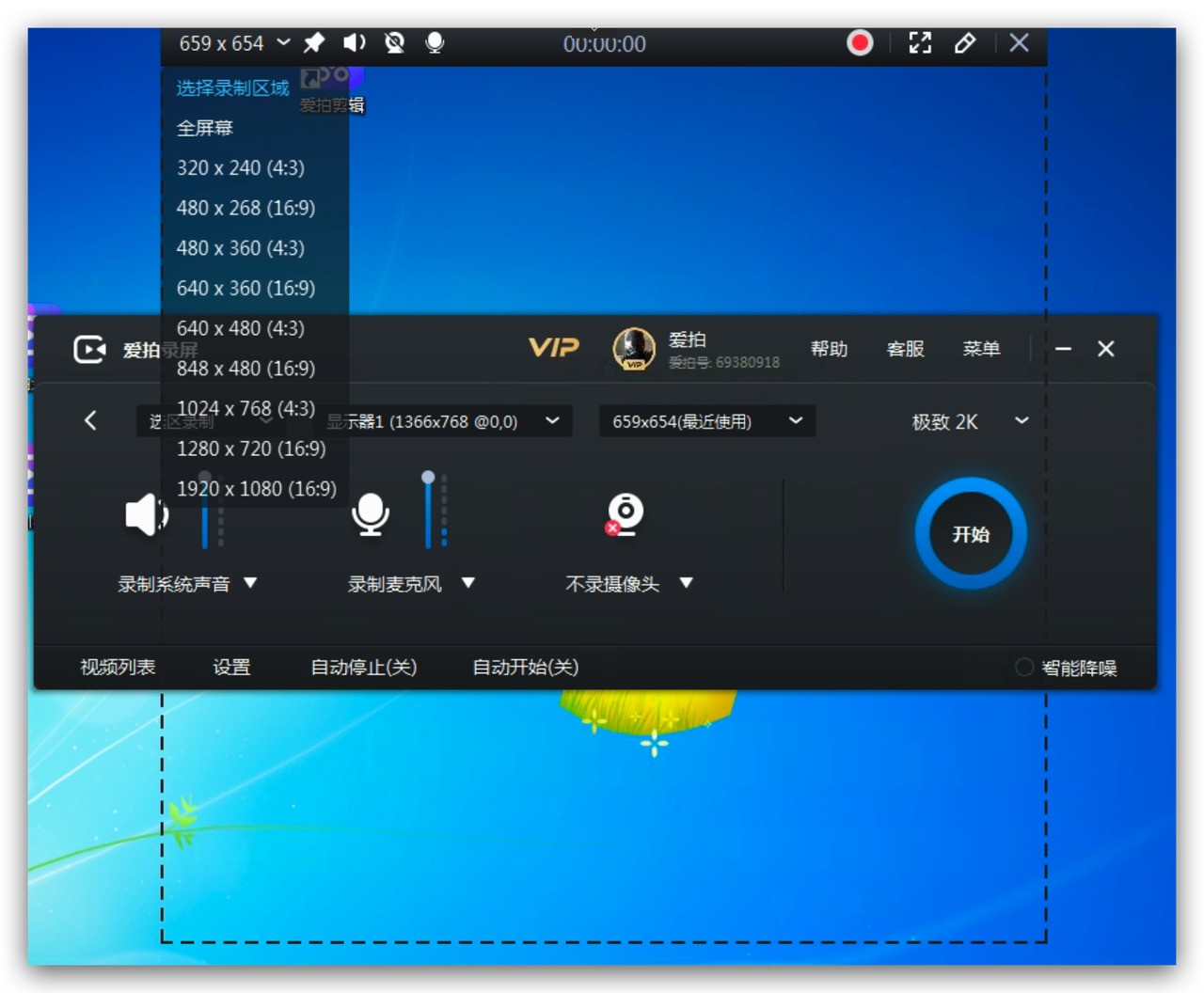1204x993 pixels.
Task: Toggle the microphone icon in top toolbar
Action: (435, 43)
